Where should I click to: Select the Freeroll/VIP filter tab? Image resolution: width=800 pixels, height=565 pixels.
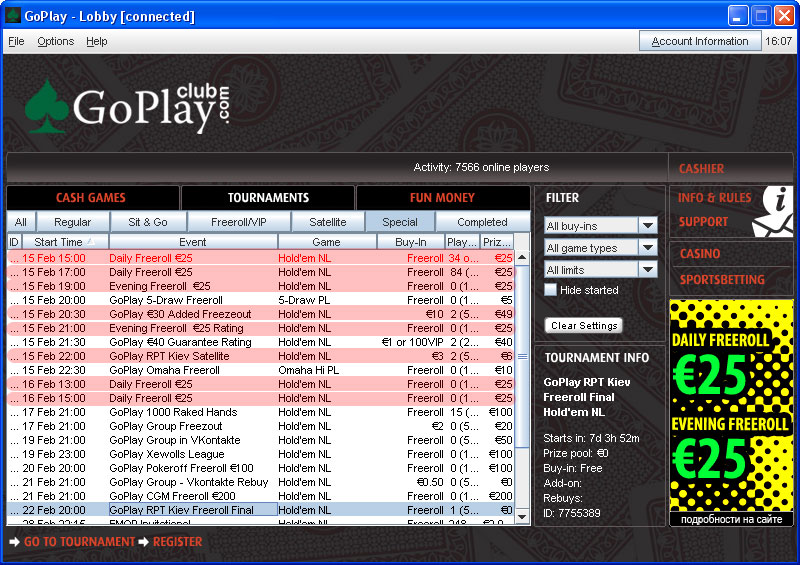coord(238,222)
